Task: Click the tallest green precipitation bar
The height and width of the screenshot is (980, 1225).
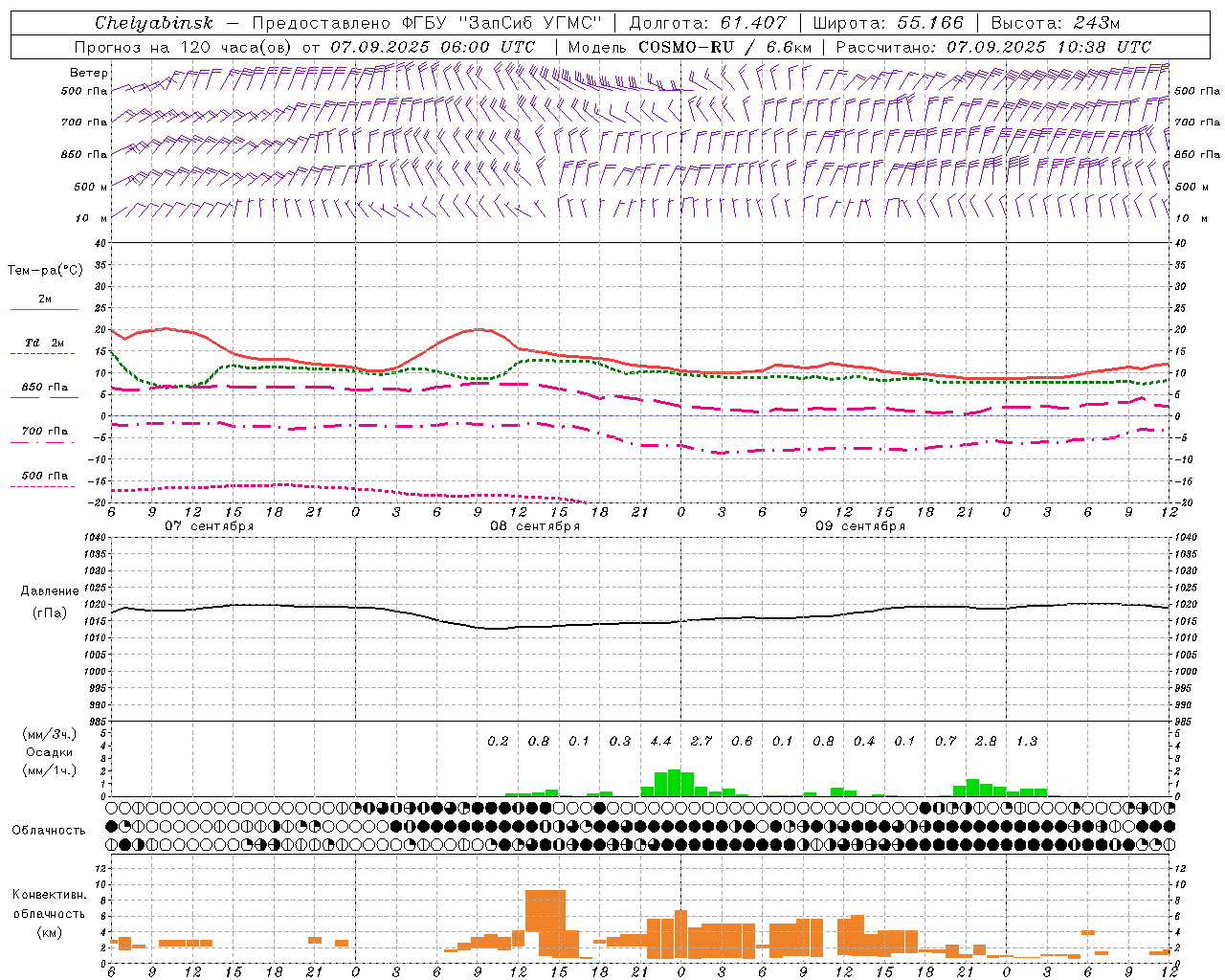Action: 675,783
